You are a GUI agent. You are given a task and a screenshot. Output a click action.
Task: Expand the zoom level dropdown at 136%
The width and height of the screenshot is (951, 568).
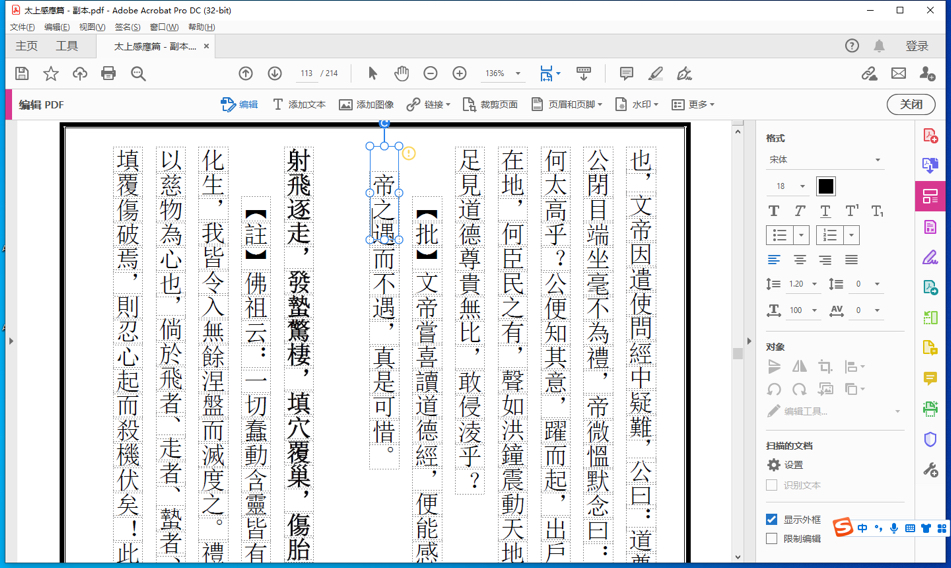(x=518, y=74)
